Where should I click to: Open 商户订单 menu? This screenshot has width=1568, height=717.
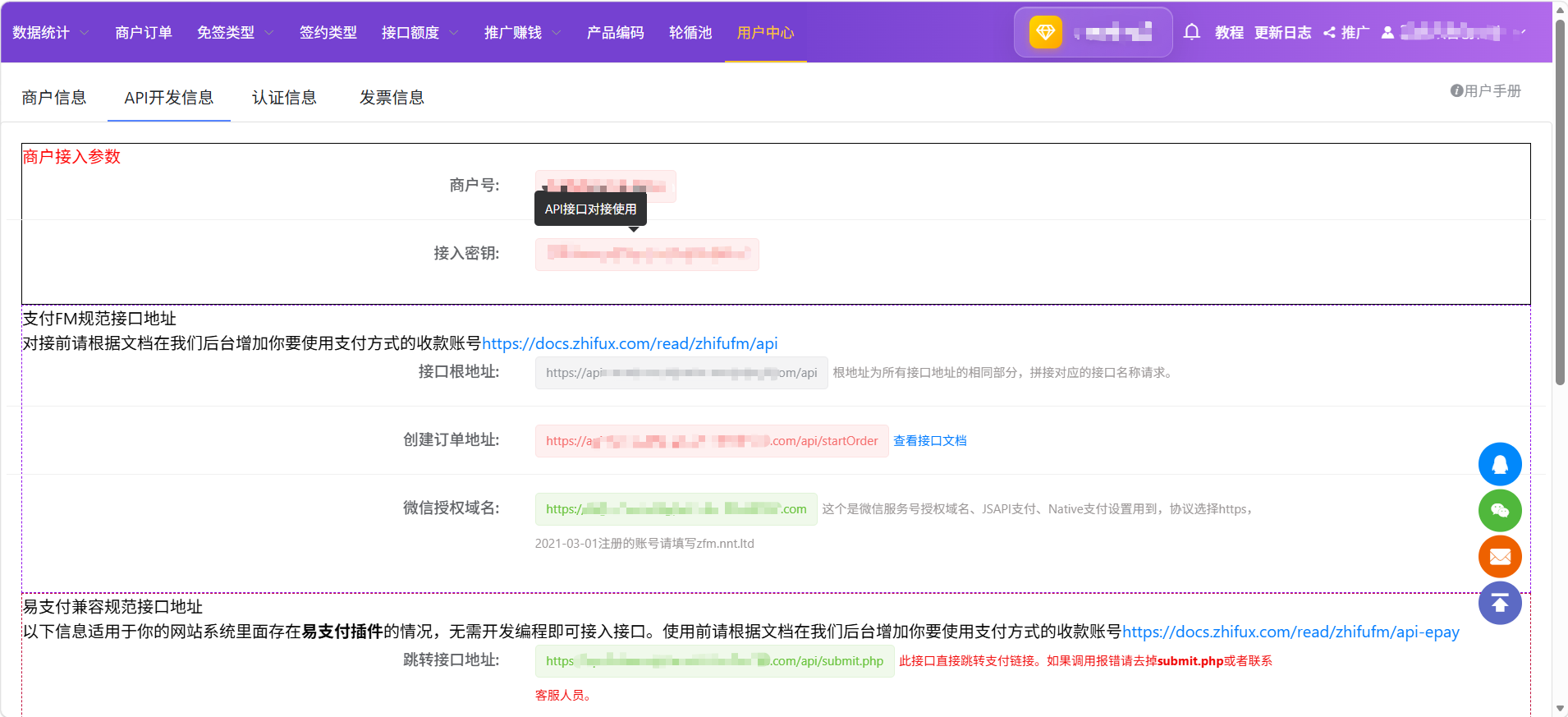coord(144,33)
